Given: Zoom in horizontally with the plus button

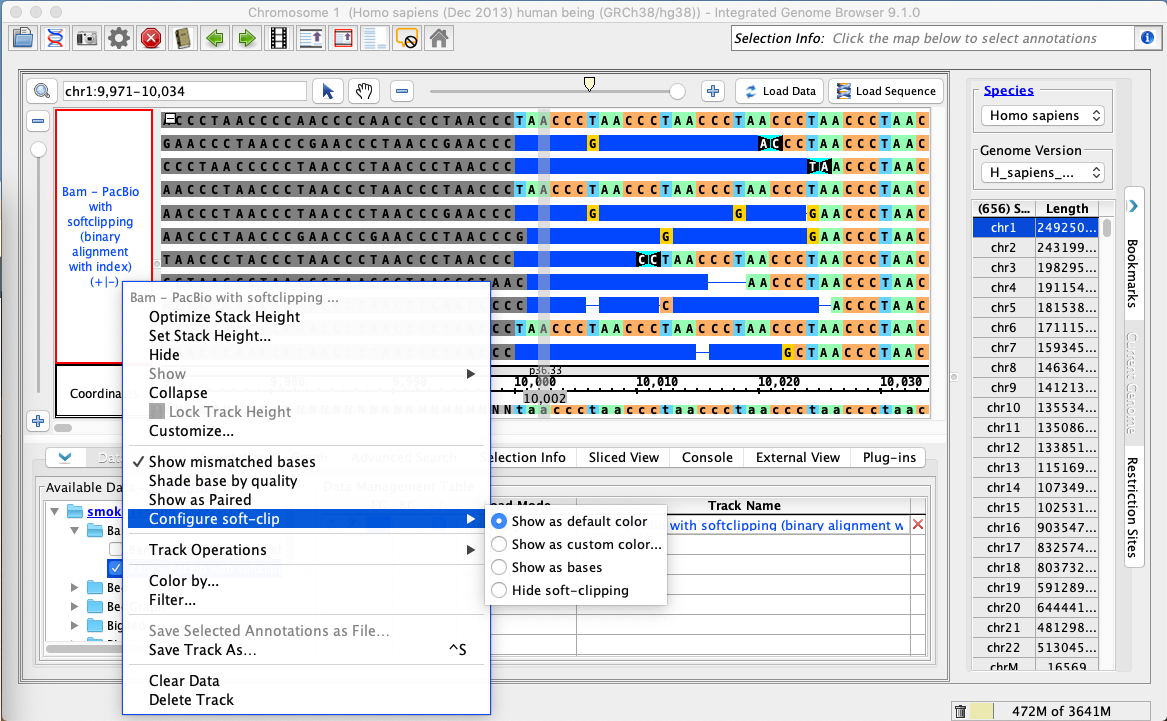Looking at the screenshot, I should [x=713, y=91].
